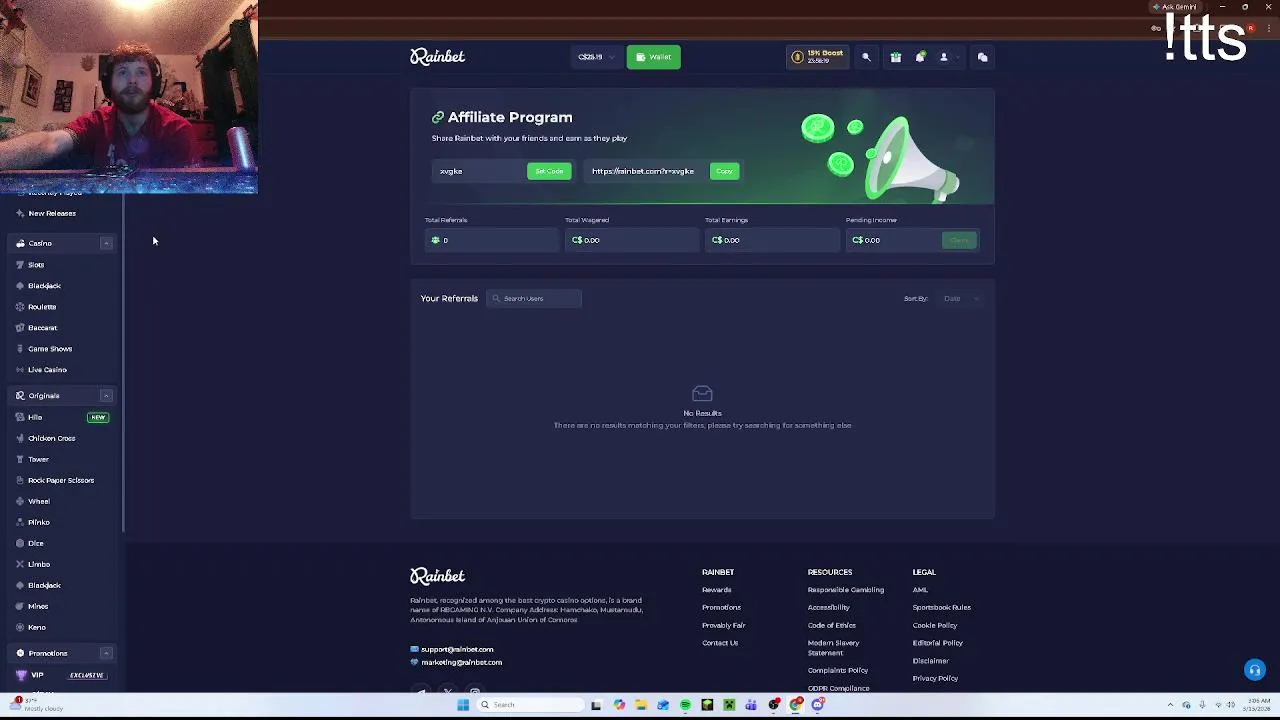1280x720 pixels.
Task: Expand the Promotions sidebar section
Action: [x=106, y=653]
